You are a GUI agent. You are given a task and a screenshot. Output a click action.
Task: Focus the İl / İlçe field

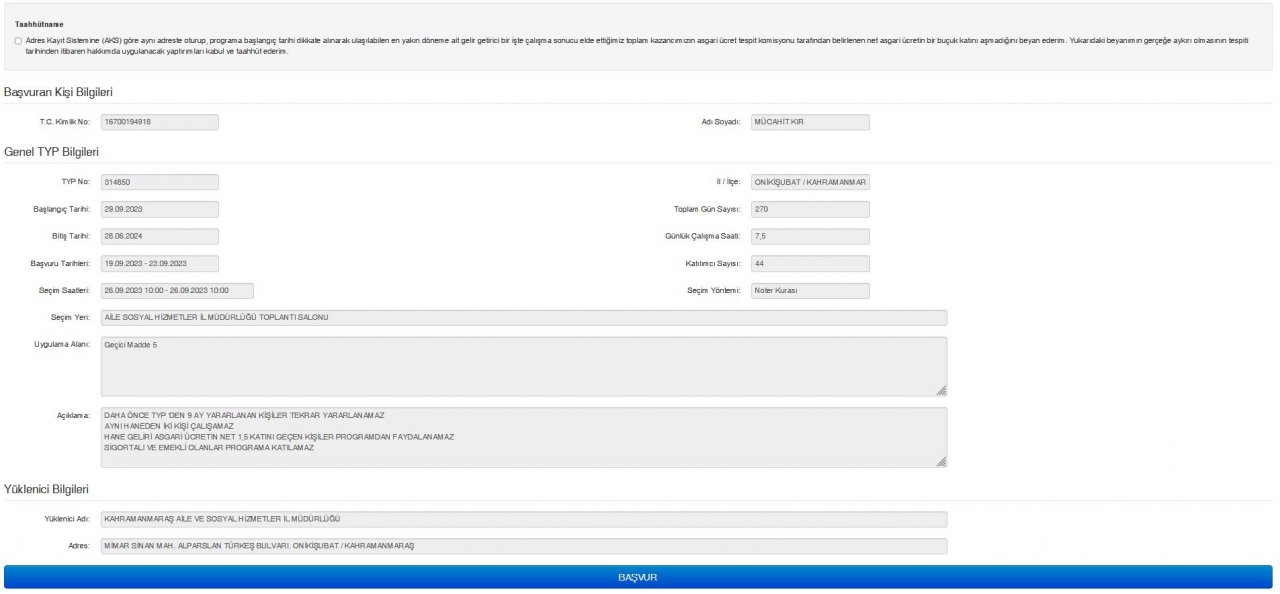809,182
